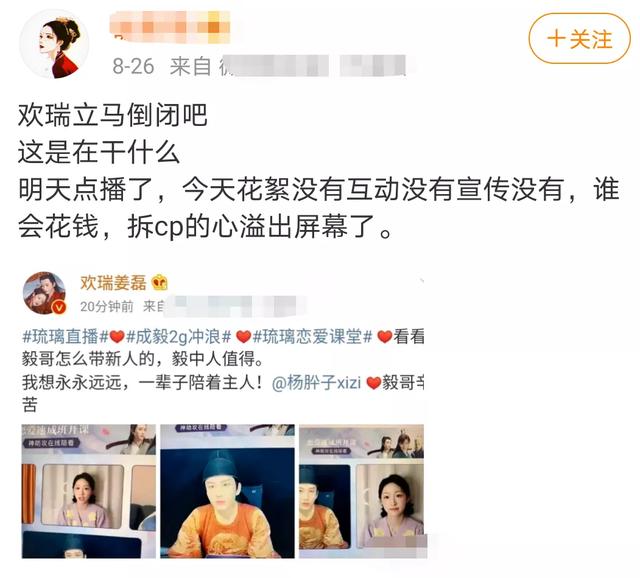Click the 8-26 post date
Viewport: 640px width, 578px height.
133,66
